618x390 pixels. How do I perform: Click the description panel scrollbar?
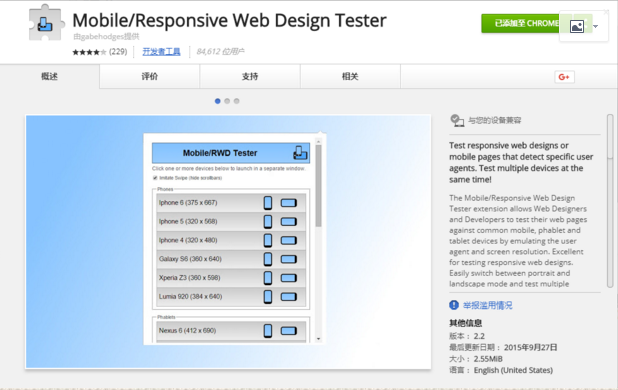click(x=610, y=201)
